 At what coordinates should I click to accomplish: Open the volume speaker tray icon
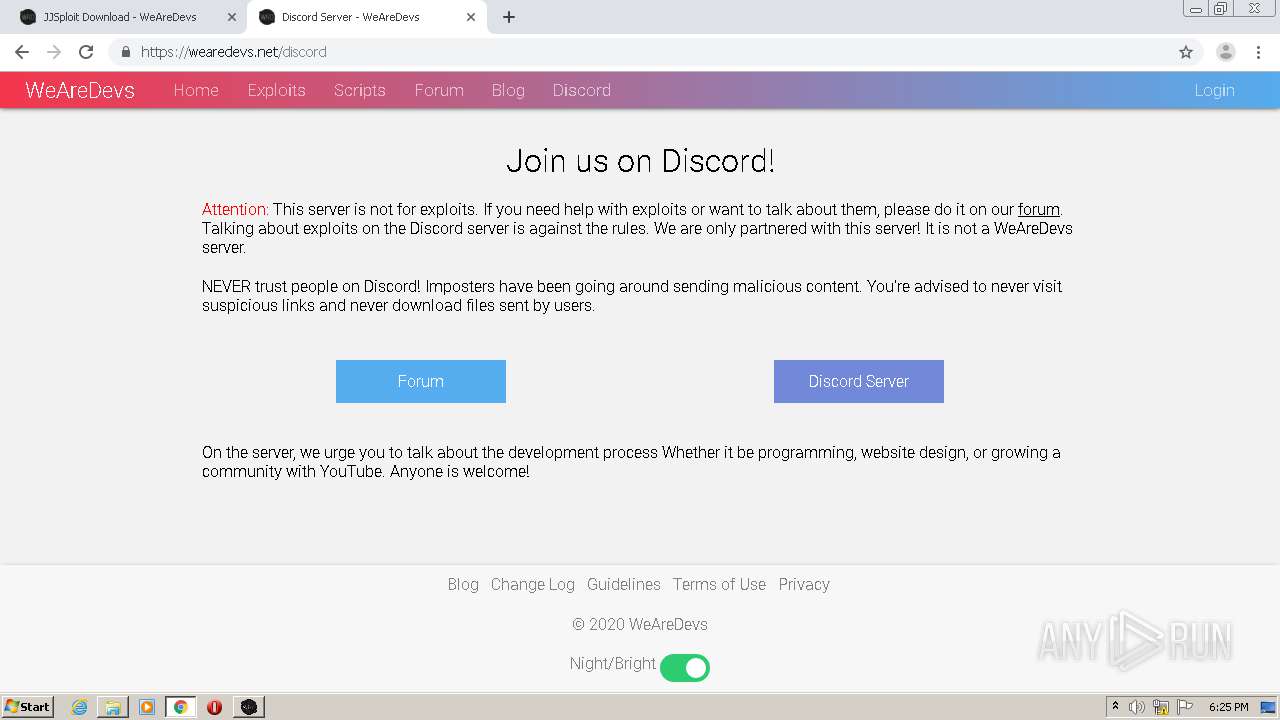click(x=1137, y=707)
